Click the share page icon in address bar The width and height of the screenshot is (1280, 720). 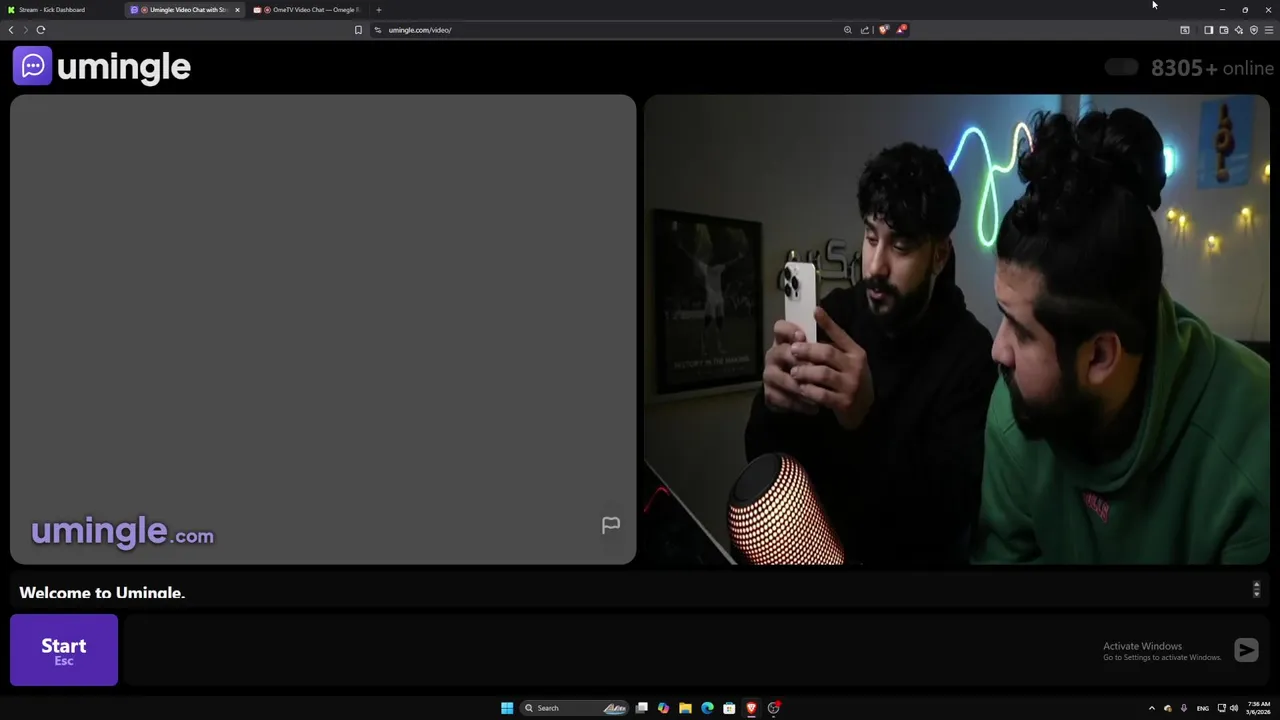pyautogui.click(x=865, y=30)
